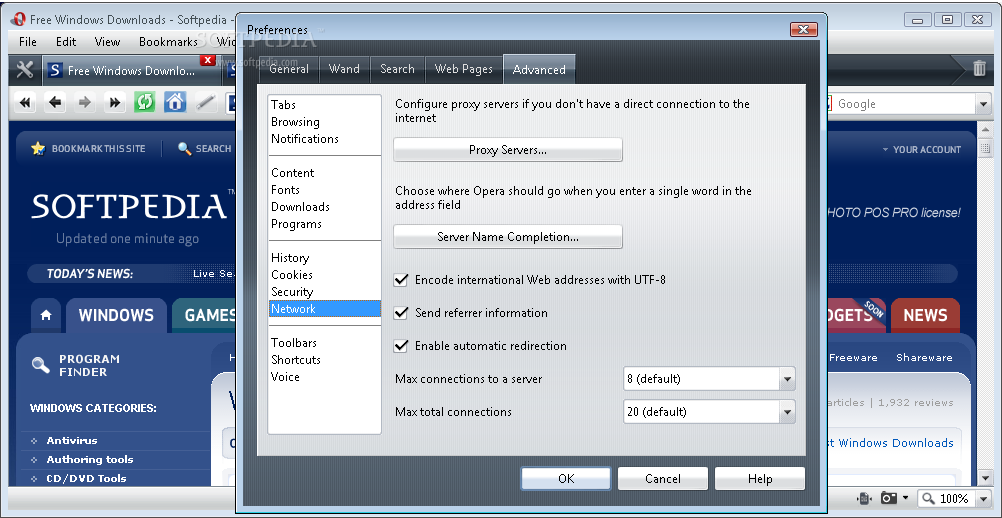Reload the page with green refresh icon

(144, 102)
